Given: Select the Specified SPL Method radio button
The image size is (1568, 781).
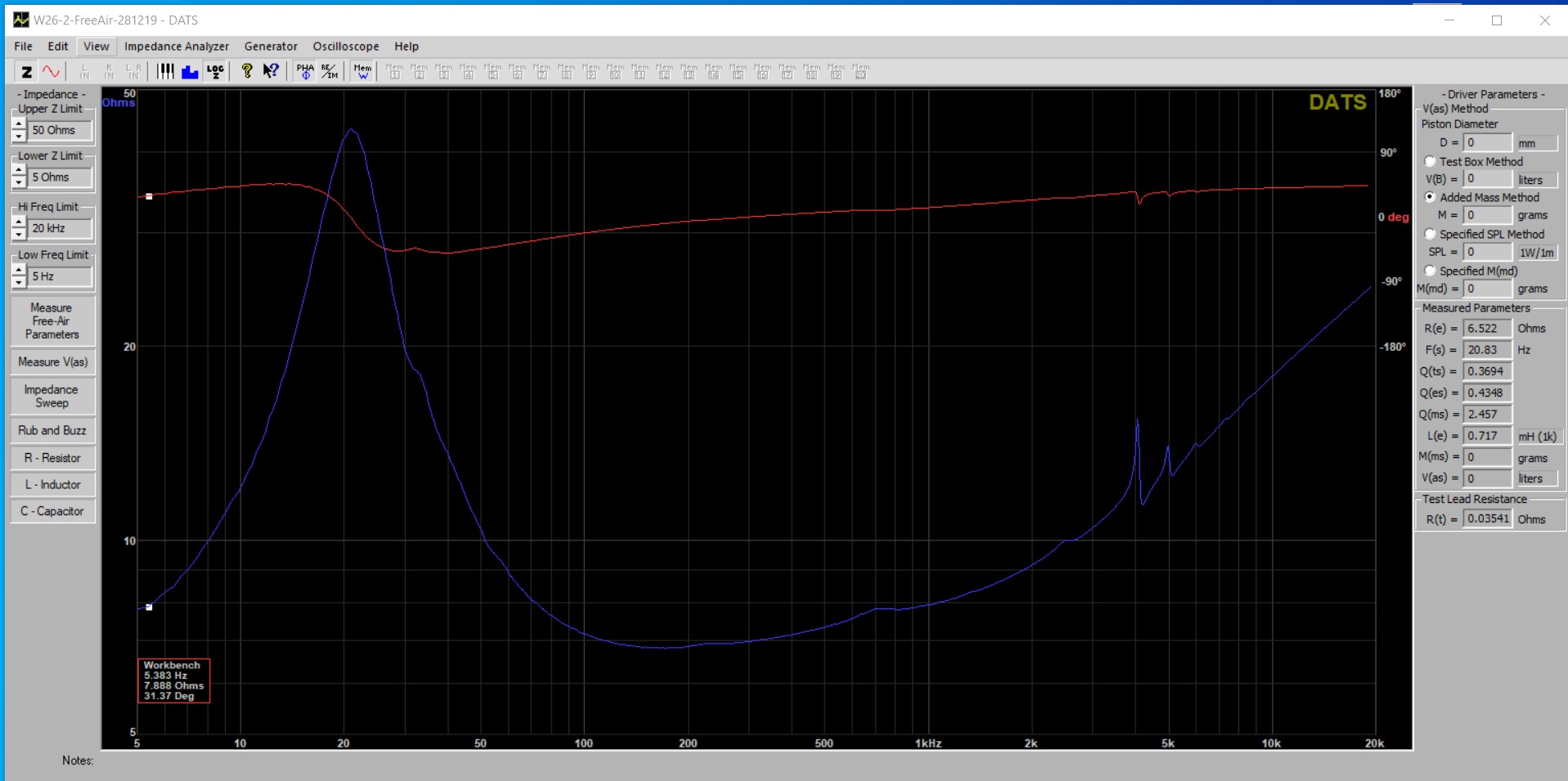Looking at the screenshot, I should [x=1430, y=234].
